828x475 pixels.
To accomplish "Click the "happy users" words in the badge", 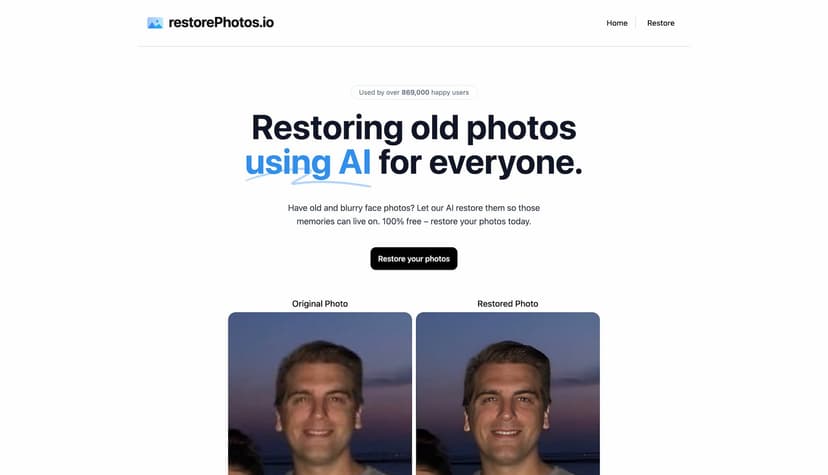I will tap(450, 92).
